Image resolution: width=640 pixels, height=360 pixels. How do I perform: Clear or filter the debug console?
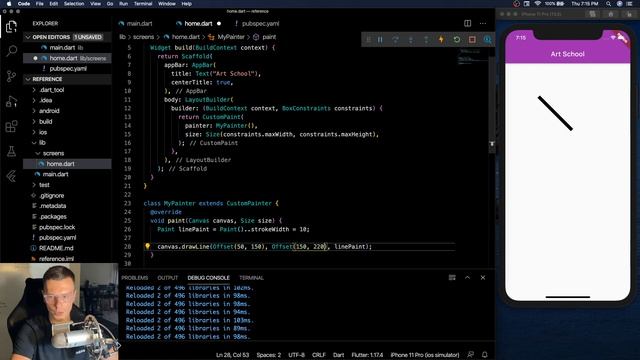click(452, 278)
